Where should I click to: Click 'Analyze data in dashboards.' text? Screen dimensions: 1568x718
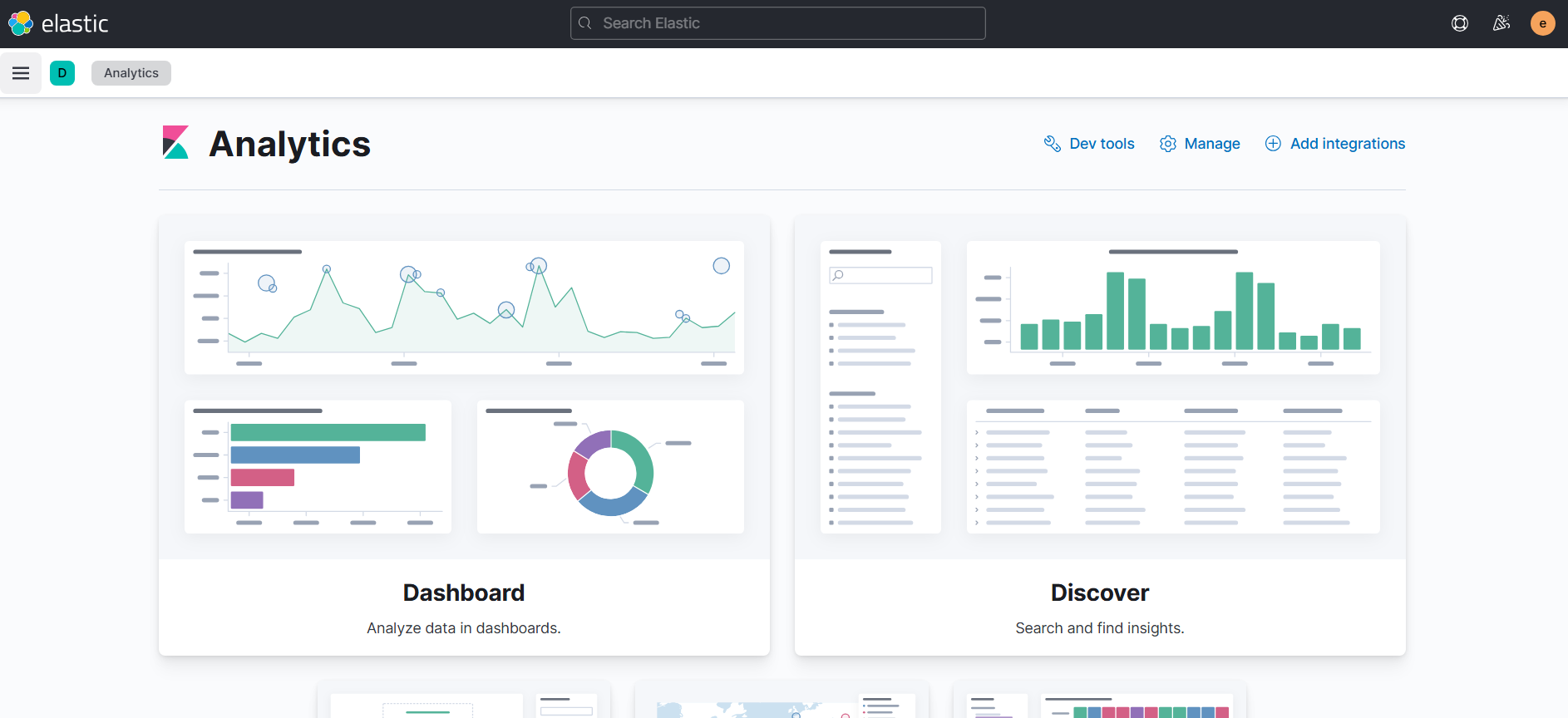(x=464, y=628)
